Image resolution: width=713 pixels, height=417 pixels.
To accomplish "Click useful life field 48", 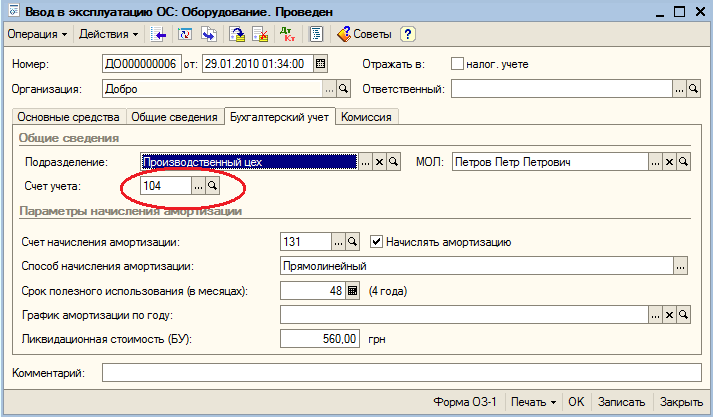I will [x=313, y=291].
